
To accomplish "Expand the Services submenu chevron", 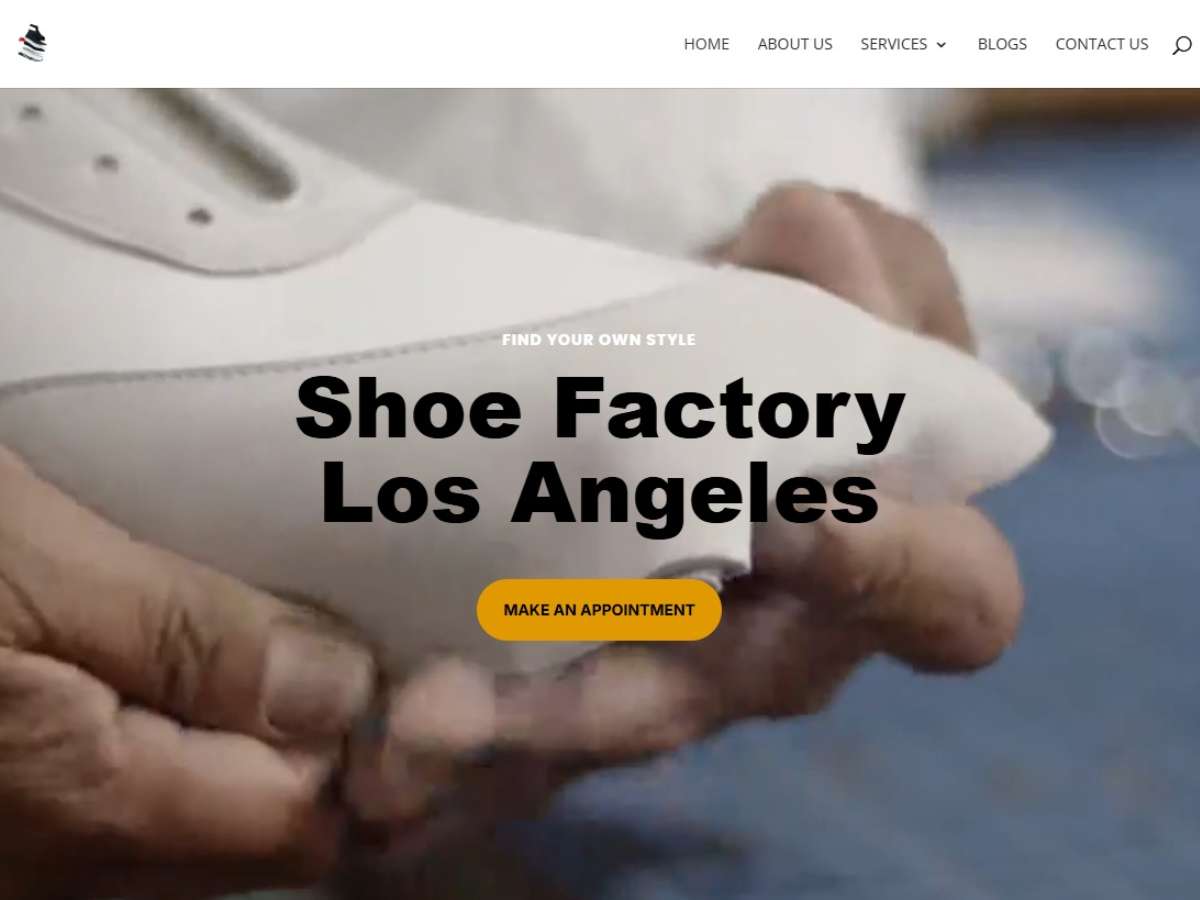I will (x=941, y=45).
